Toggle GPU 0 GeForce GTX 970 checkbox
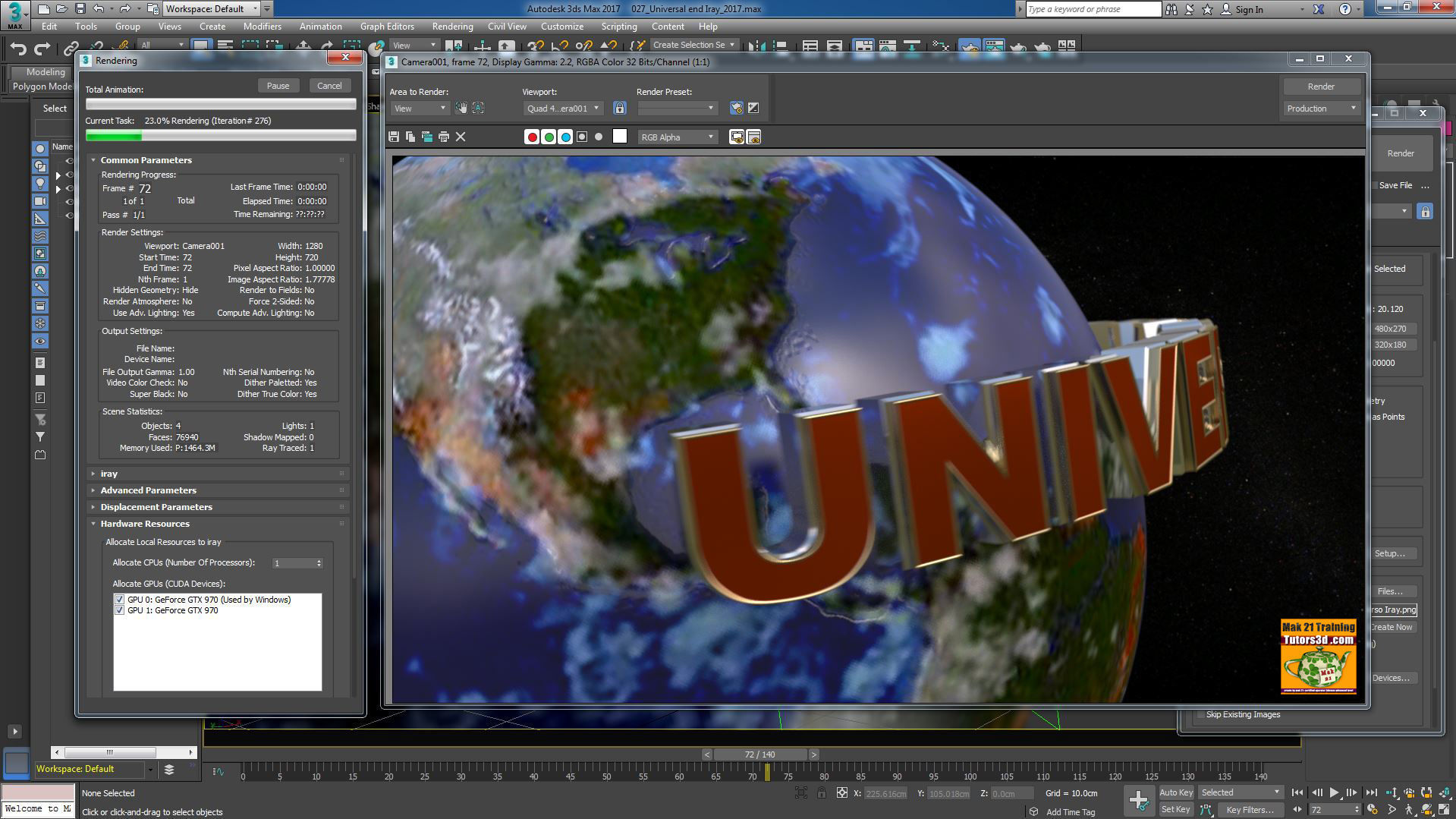Image resolution: width=1456 pixels, height=819 pixels. 119,600
